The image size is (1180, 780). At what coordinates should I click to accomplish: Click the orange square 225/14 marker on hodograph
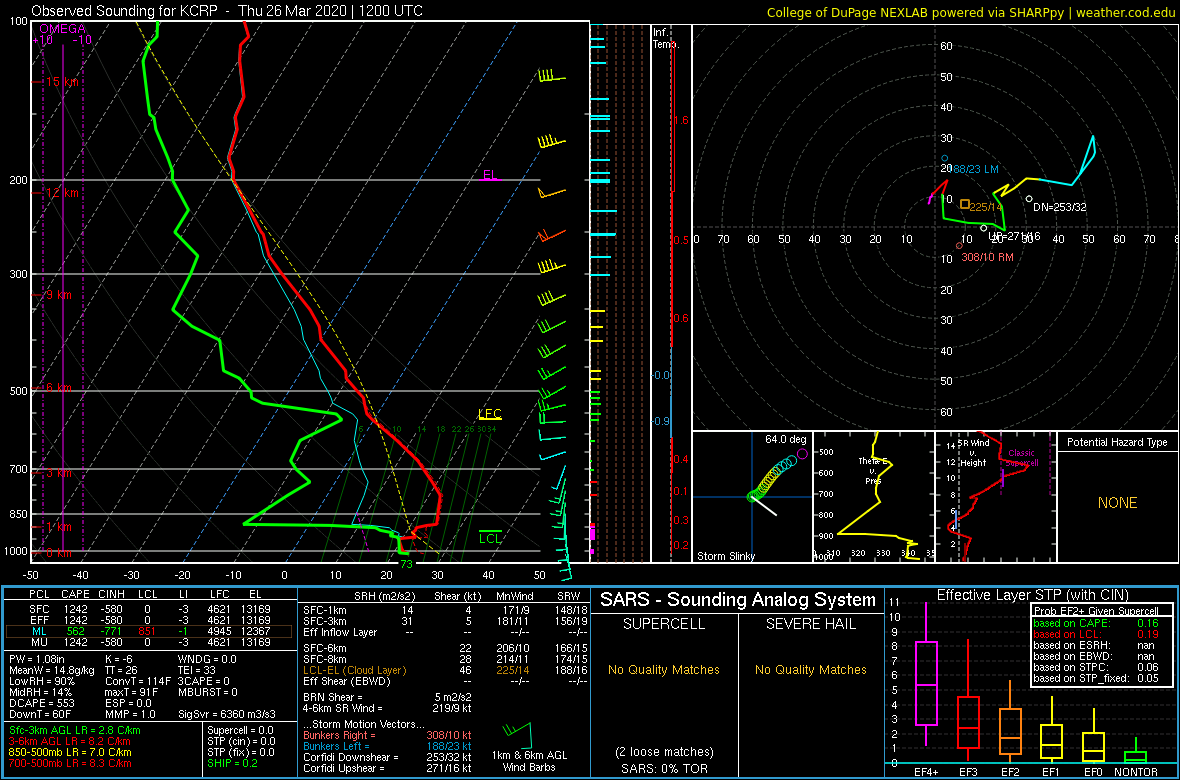[965, 203]
